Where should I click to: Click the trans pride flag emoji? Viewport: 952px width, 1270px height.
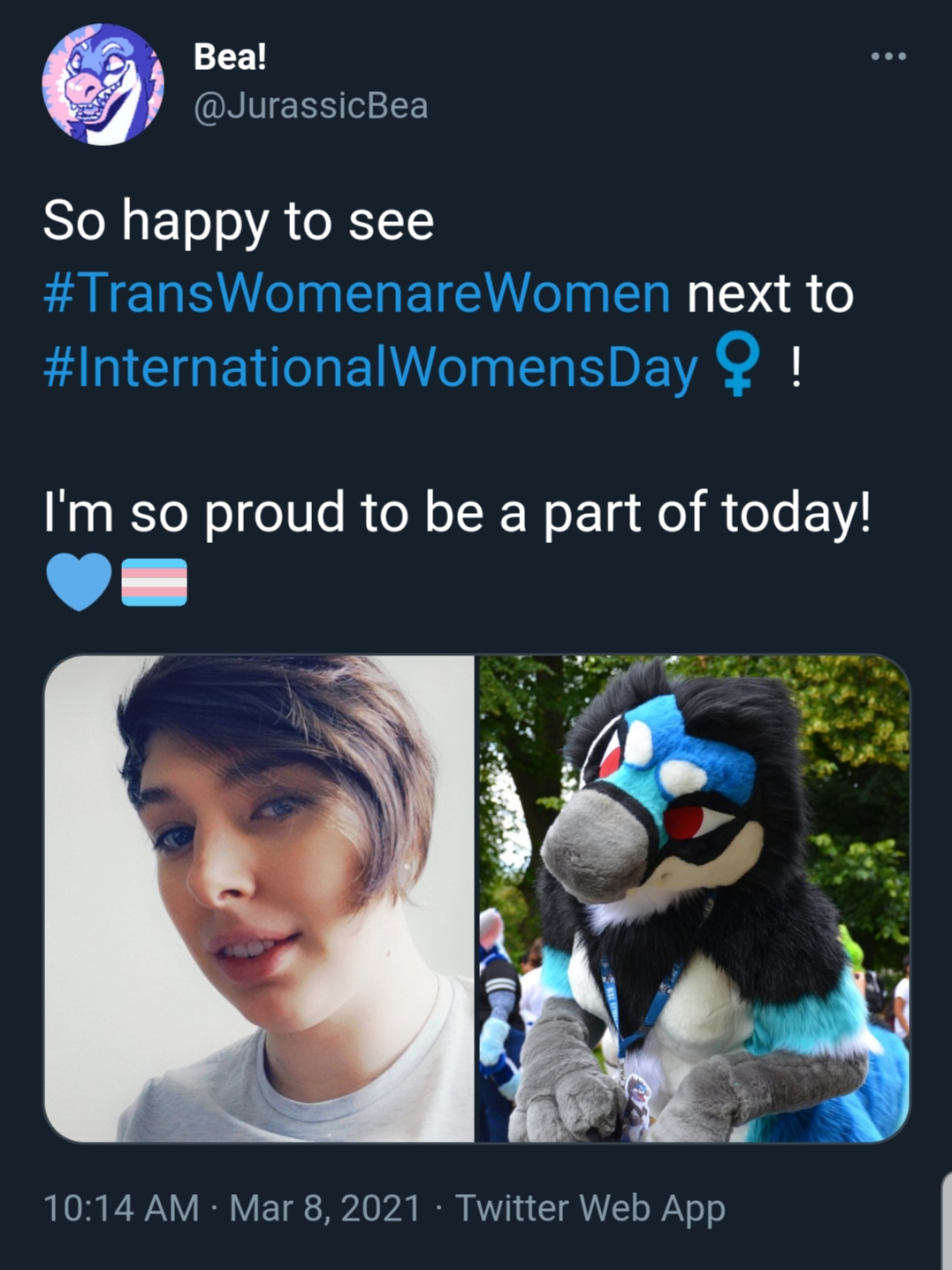click(154, 582)
